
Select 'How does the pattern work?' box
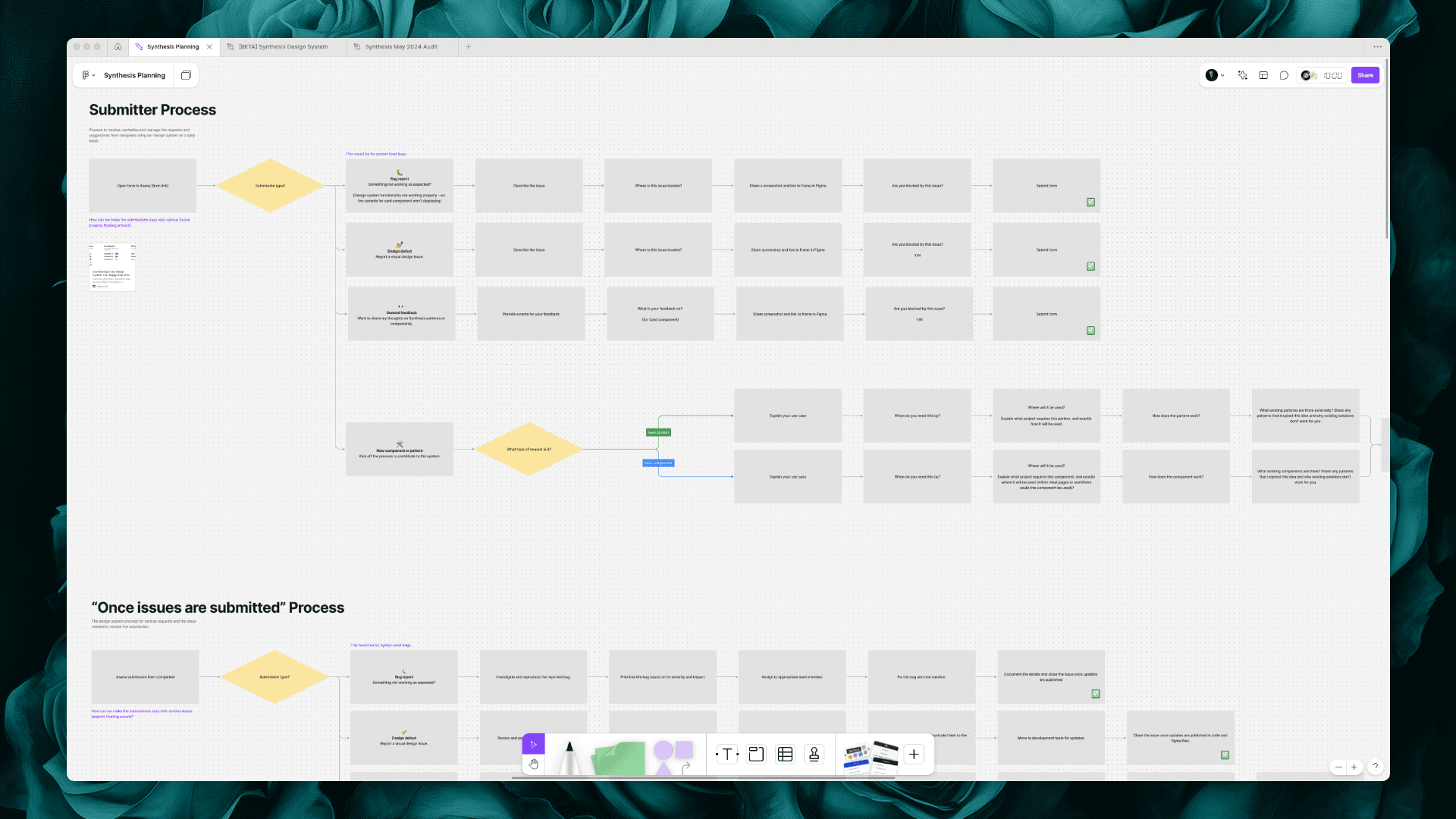(1176, 416)
